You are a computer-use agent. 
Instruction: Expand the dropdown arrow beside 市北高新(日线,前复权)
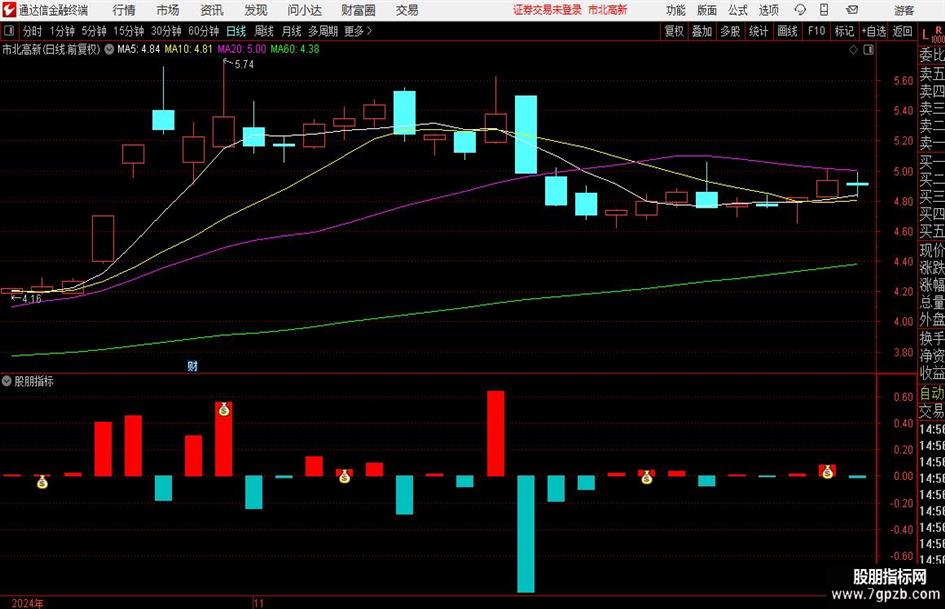[x=109, y=49]
